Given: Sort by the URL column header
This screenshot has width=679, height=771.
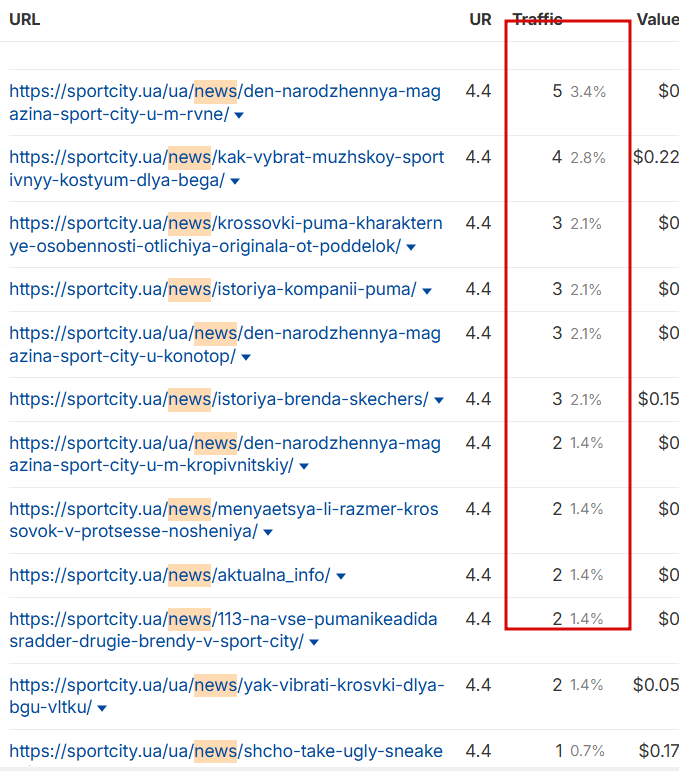Looking at the screenshot, I should 25,20.
